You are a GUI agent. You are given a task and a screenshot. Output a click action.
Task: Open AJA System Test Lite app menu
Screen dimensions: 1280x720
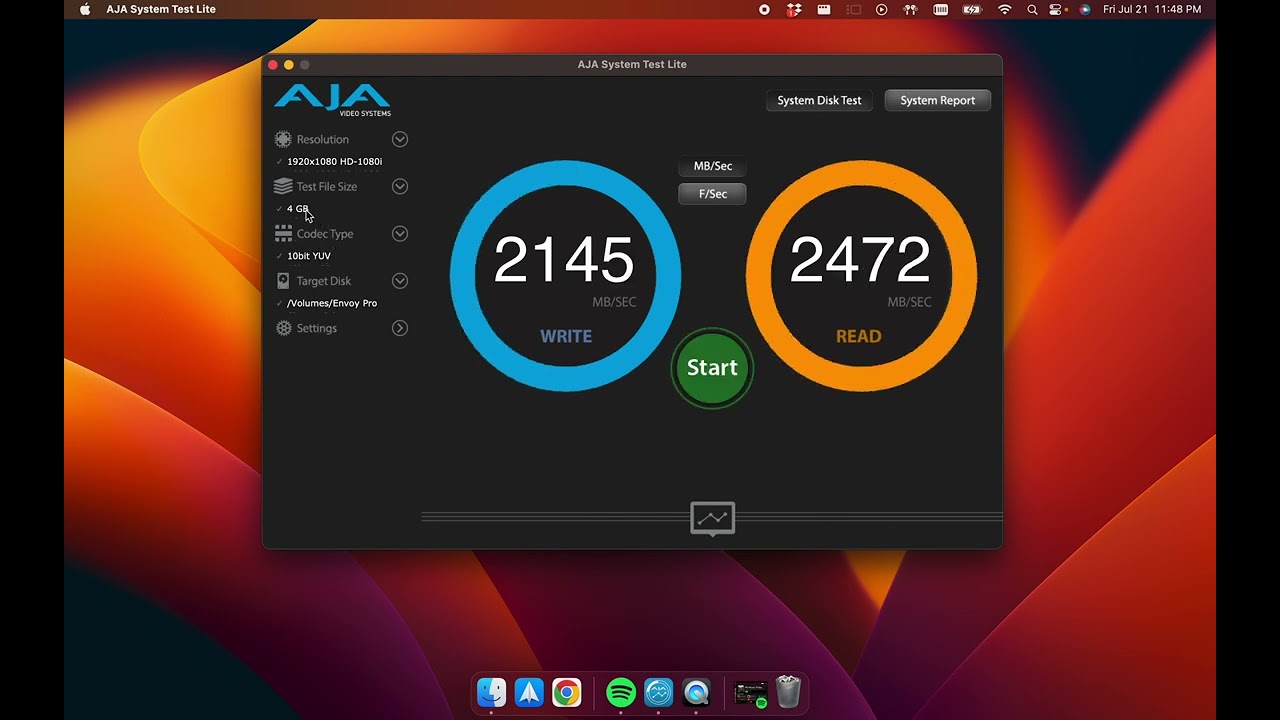pyautogui.click(x=161, y=9)
